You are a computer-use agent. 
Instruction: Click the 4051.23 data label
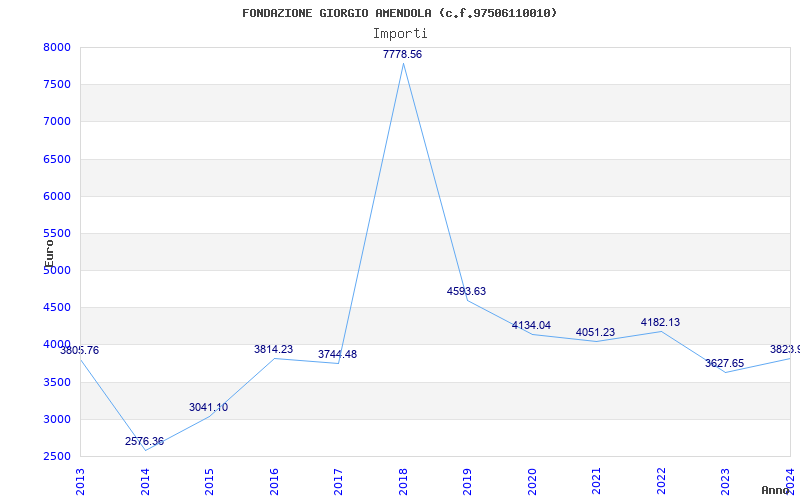coord(595,333)
